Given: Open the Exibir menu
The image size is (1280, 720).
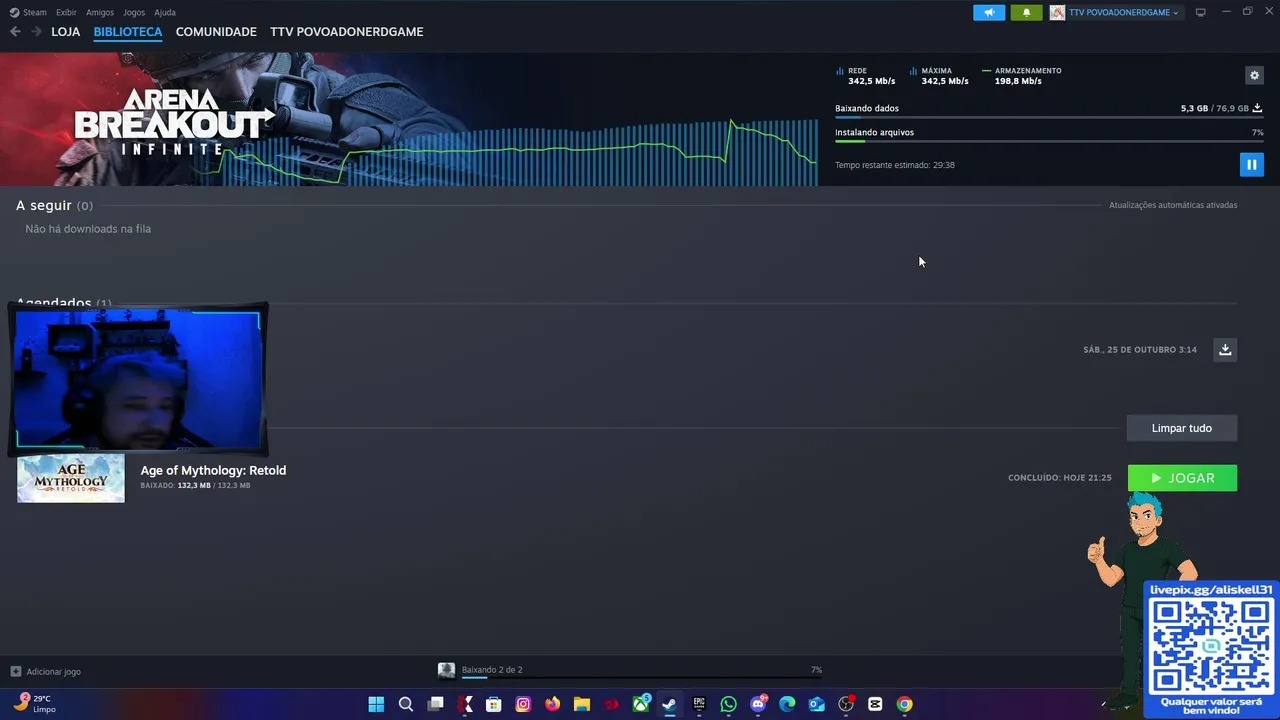Looking at the screenshot, I should (x=66, y=12).
